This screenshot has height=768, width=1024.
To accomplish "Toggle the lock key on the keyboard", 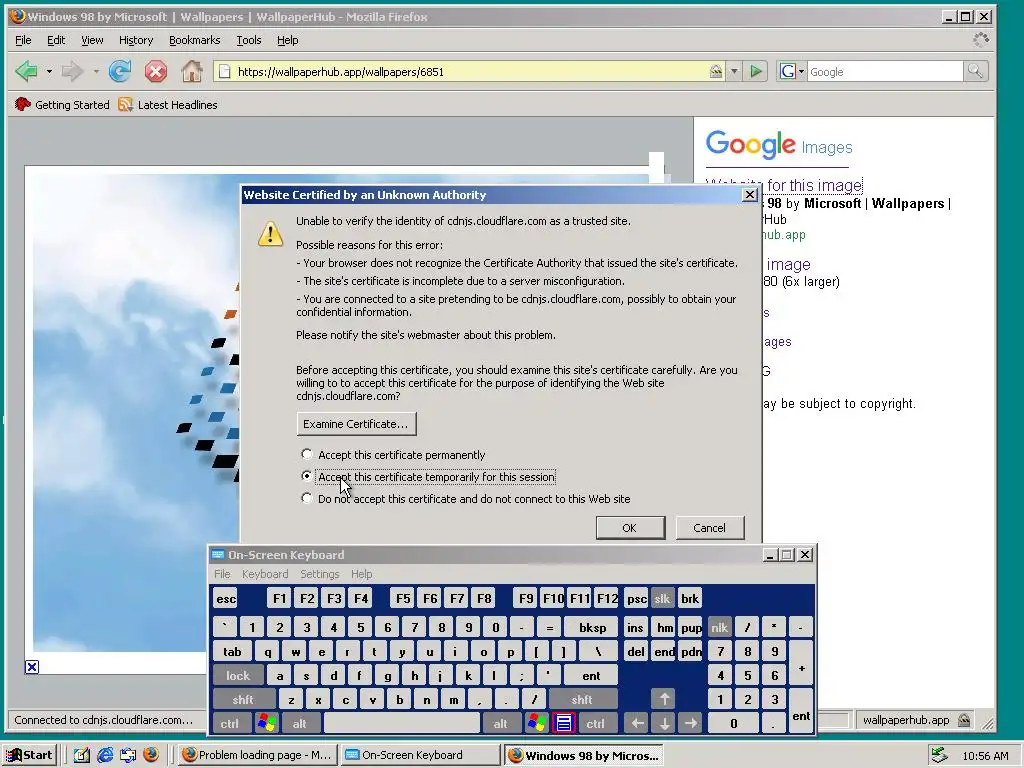I will pos(238,675).
